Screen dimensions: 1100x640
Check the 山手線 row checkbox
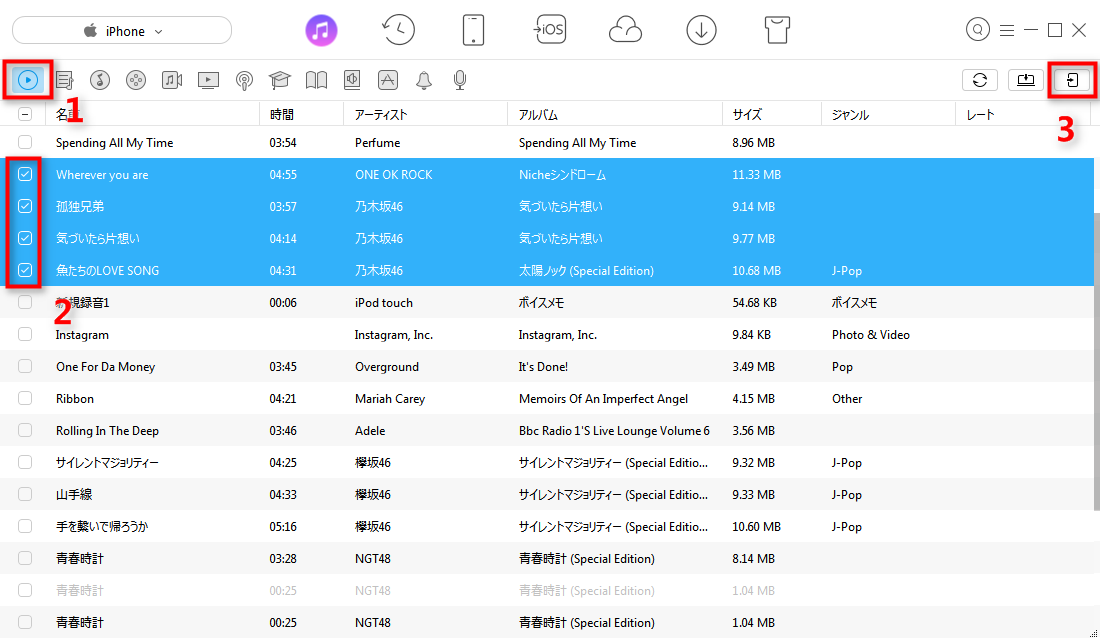(25, 495)
